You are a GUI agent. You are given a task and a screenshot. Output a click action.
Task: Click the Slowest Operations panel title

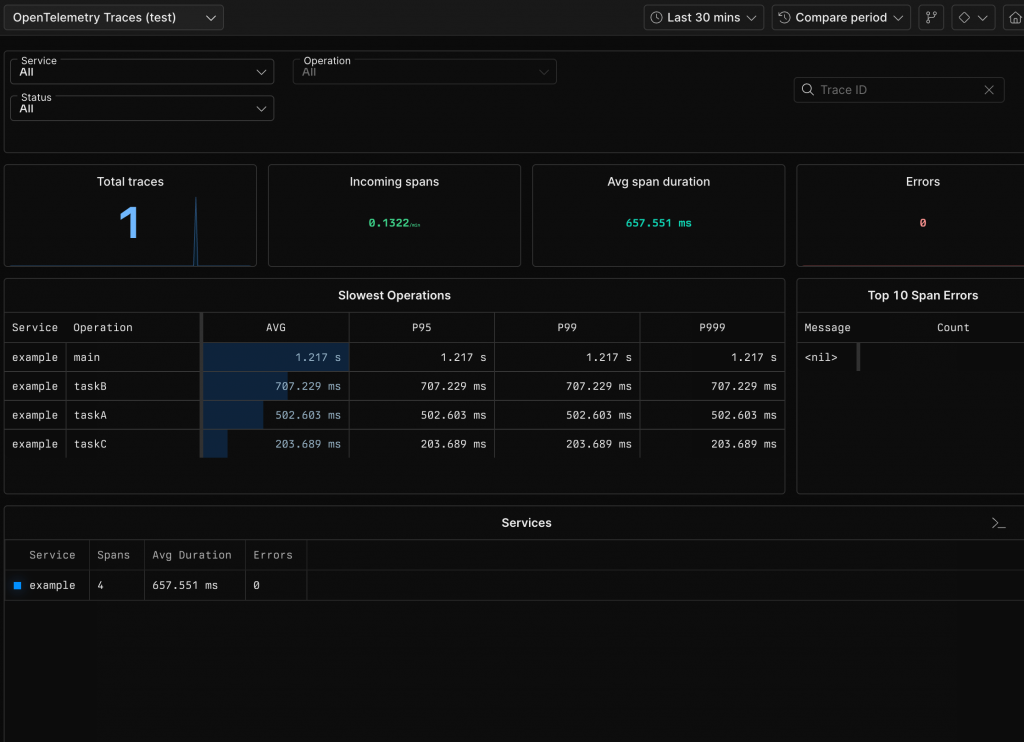click(x=394, y=295)
